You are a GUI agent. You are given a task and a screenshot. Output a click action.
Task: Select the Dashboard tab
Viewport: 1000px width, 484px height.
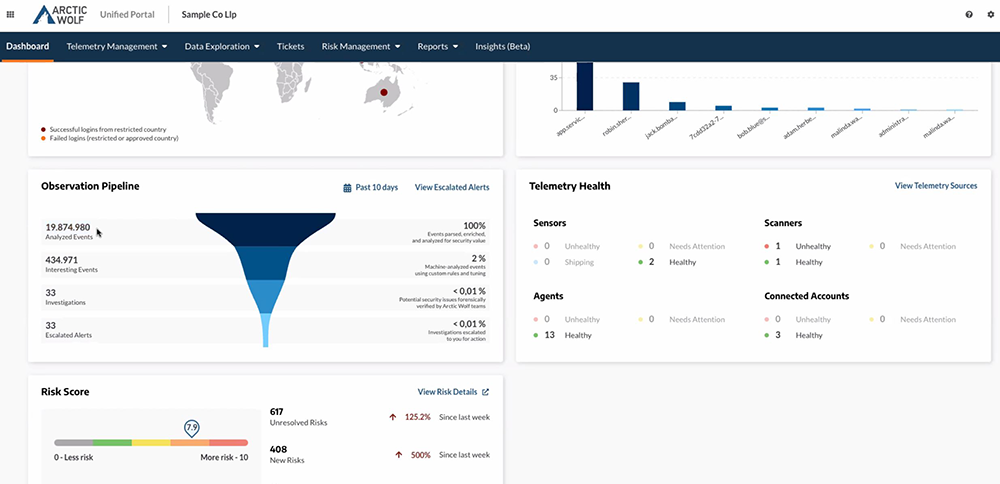pos(27,46)
